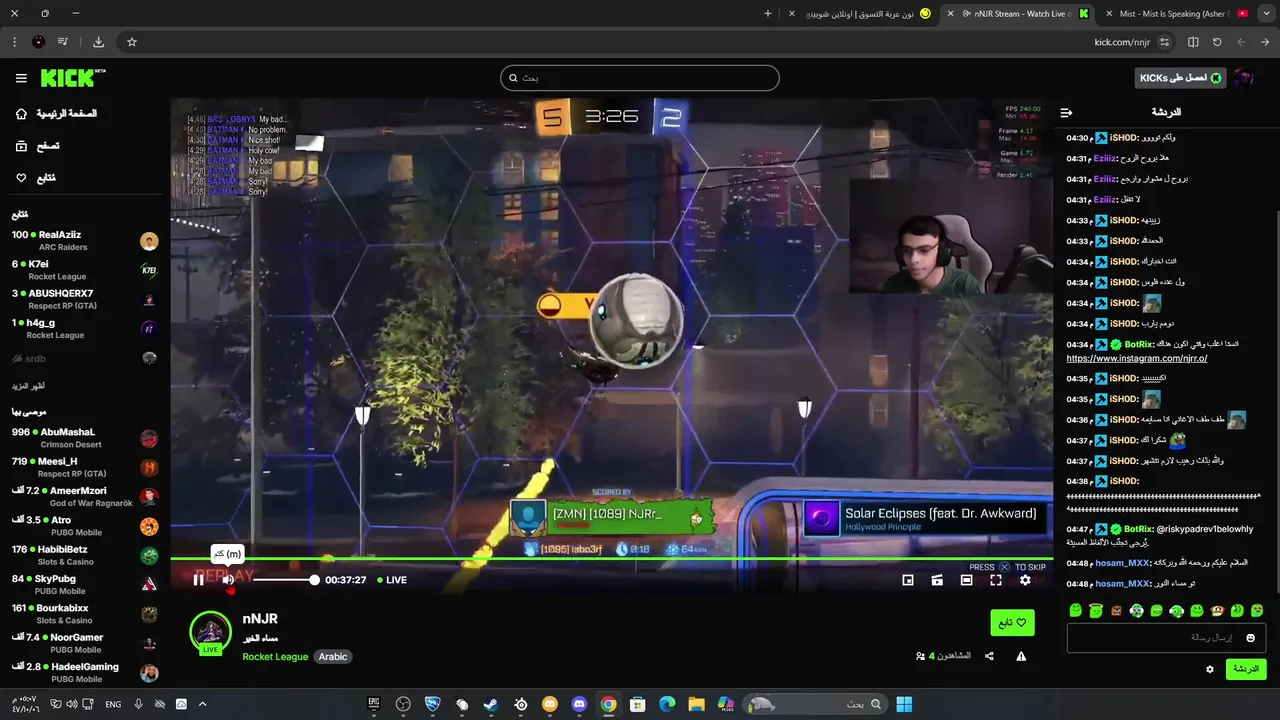Switch to theater mode in player

966,580
